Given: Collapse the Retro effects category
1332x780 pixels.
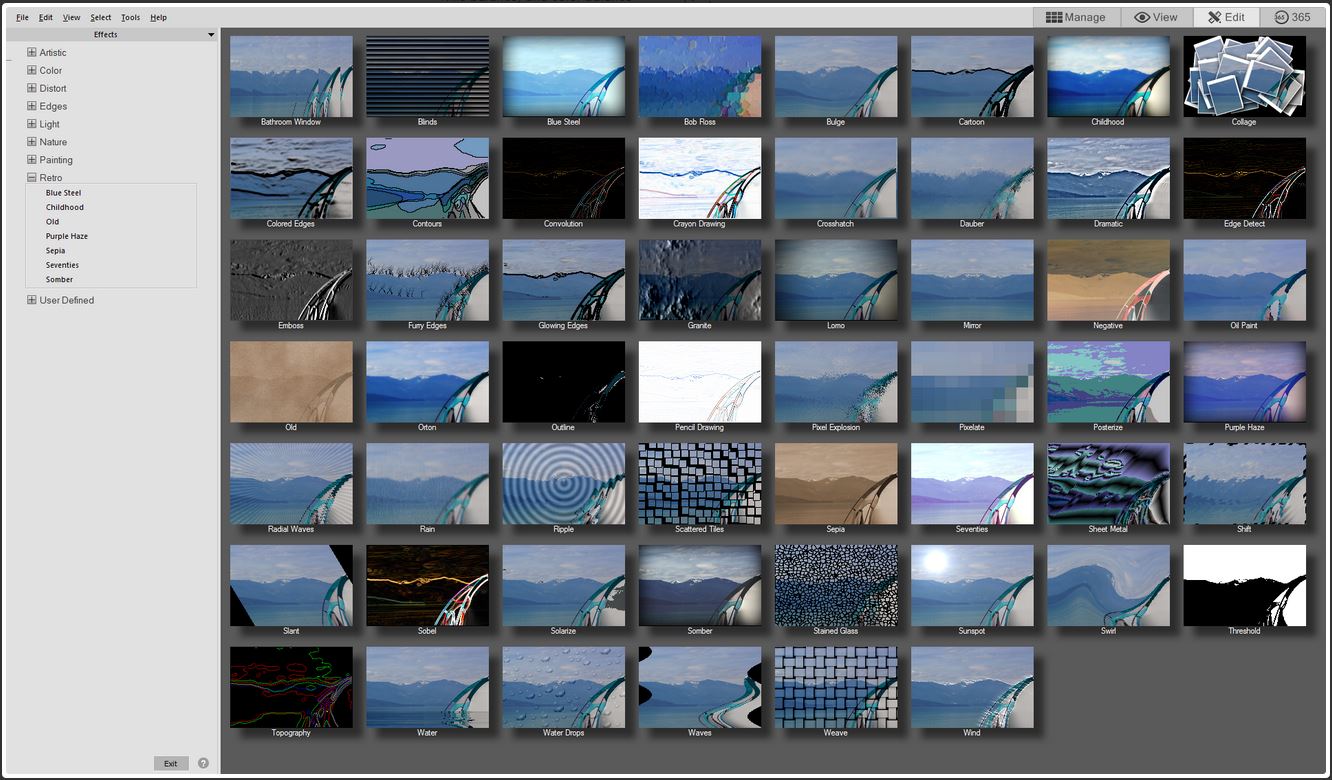Looking at the screenshot, I should pyautogui.click(x=32, y=178).
